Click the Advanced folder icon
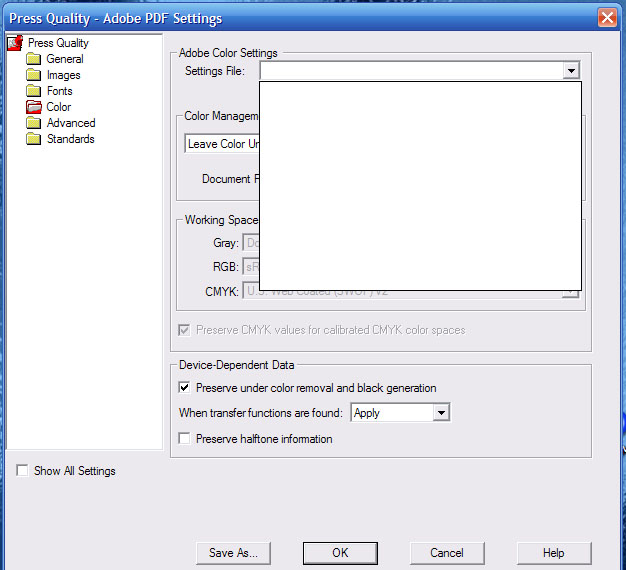The width and height of the screenshot is (626, 570). tap(34, 123)
